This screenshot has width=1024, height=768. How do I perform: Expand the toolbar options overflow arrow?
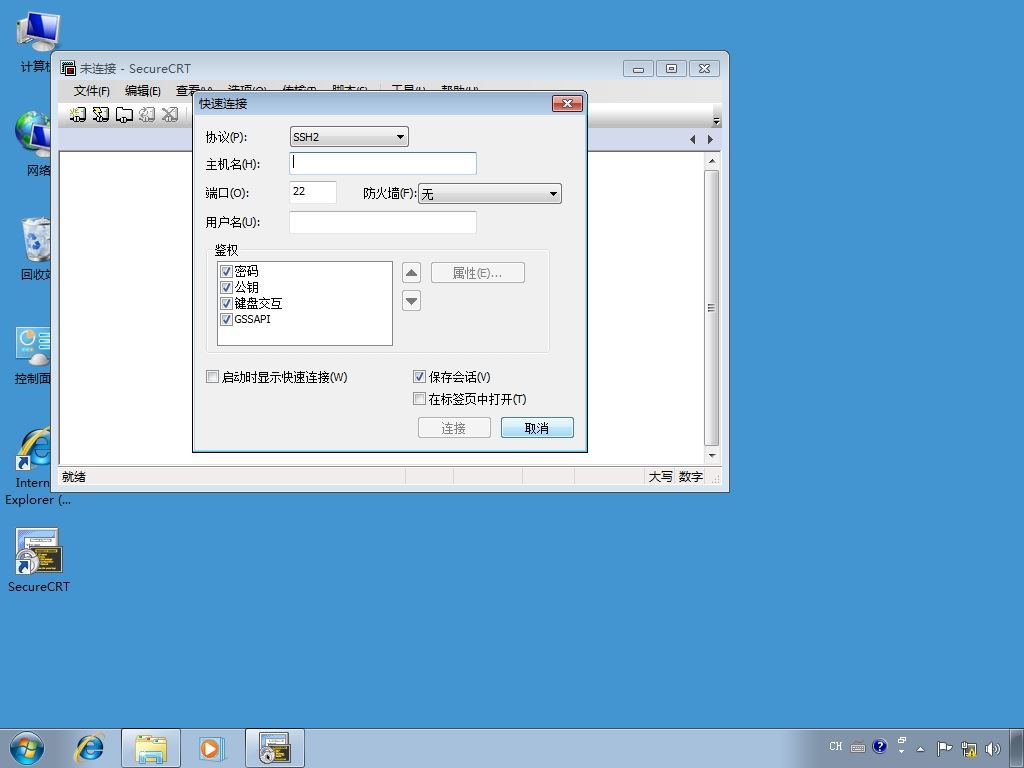pos(716,121)
